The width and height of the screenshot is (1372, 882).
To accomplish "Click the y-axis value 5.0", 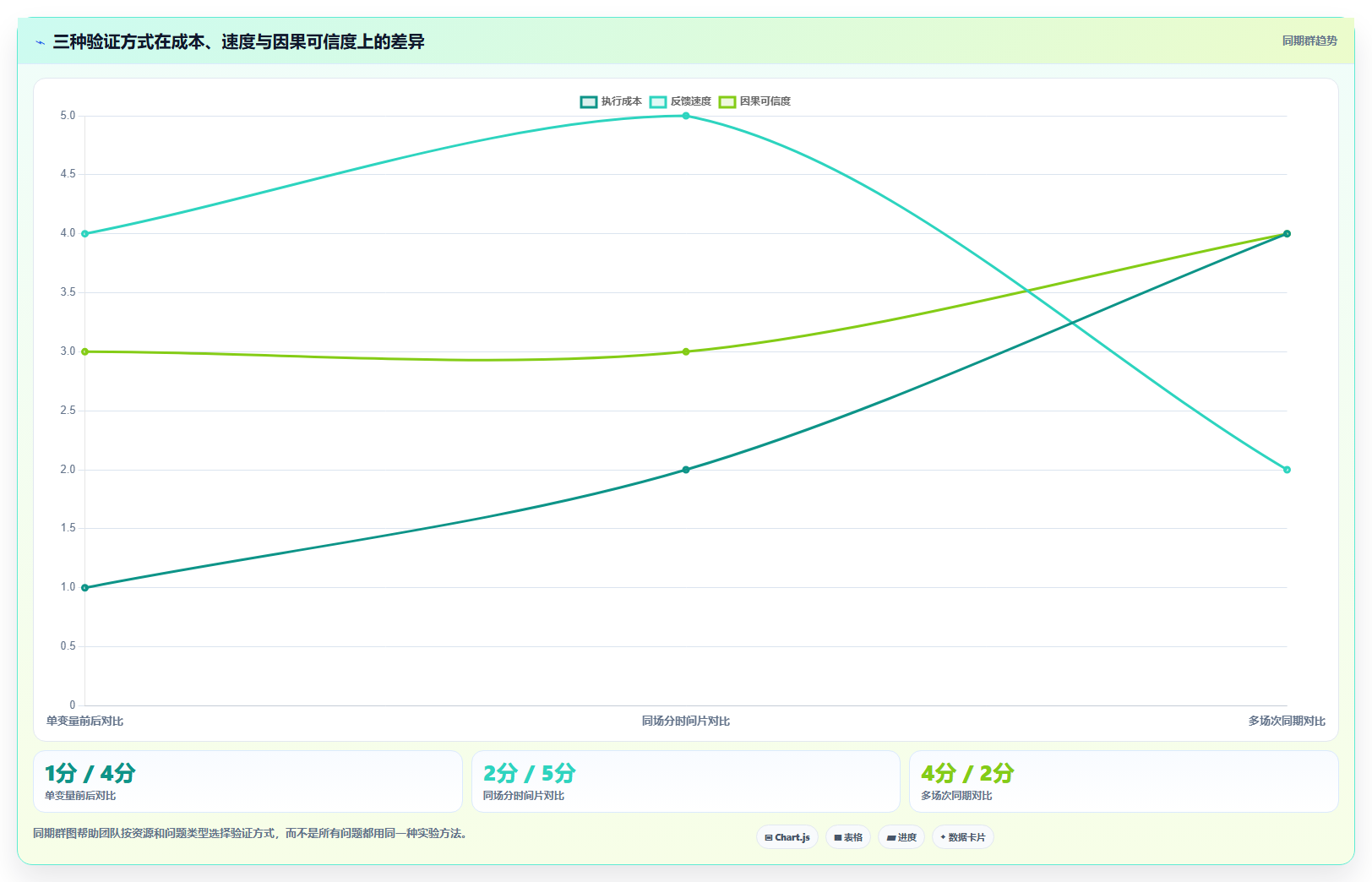I will (x=68, y=116).
